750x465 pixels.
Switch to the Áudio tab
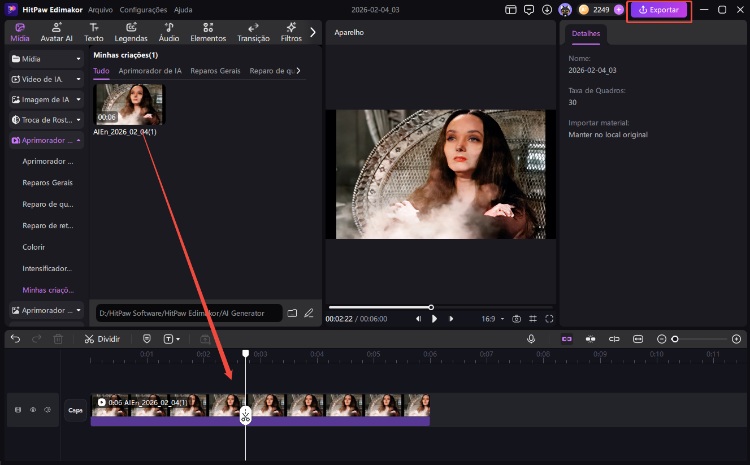click(169, 33)
